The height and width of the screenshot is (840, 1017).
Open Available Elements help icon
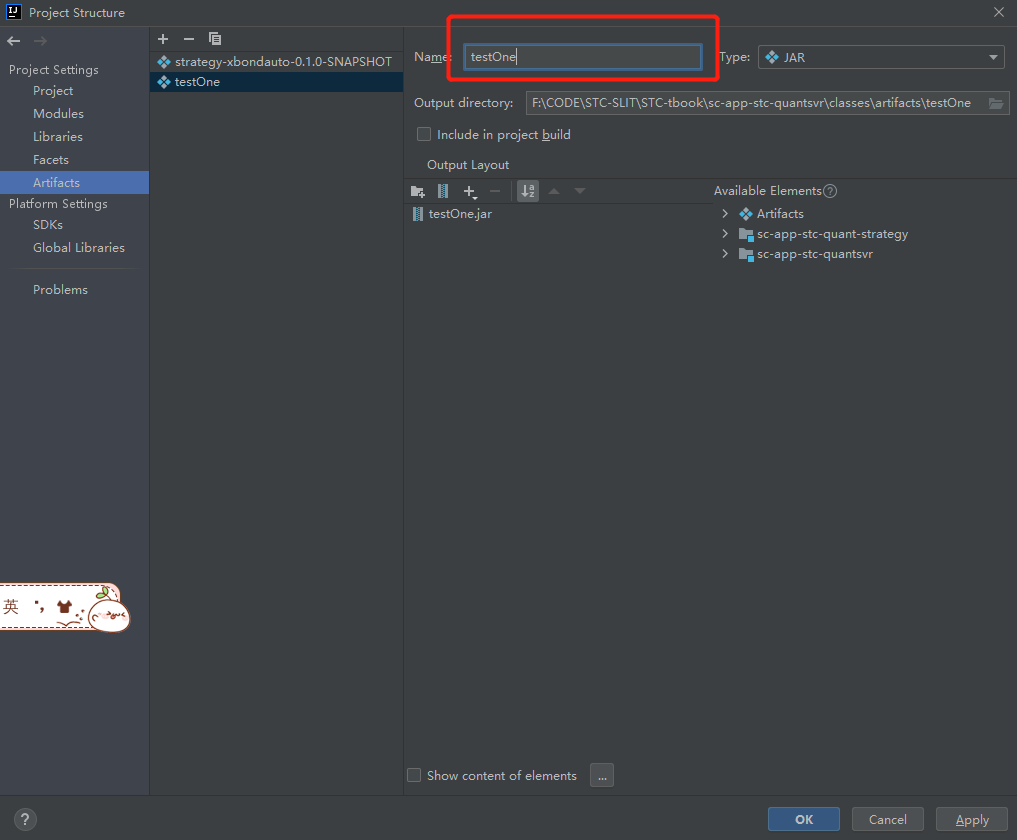(x=830, y=191)
